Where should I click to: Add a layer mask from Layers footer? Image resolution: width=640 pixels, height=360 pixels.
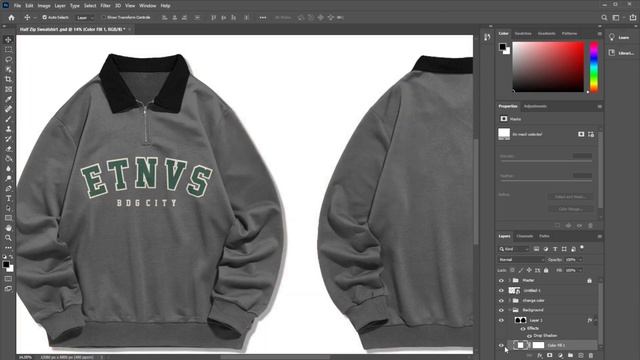[550, 356]
